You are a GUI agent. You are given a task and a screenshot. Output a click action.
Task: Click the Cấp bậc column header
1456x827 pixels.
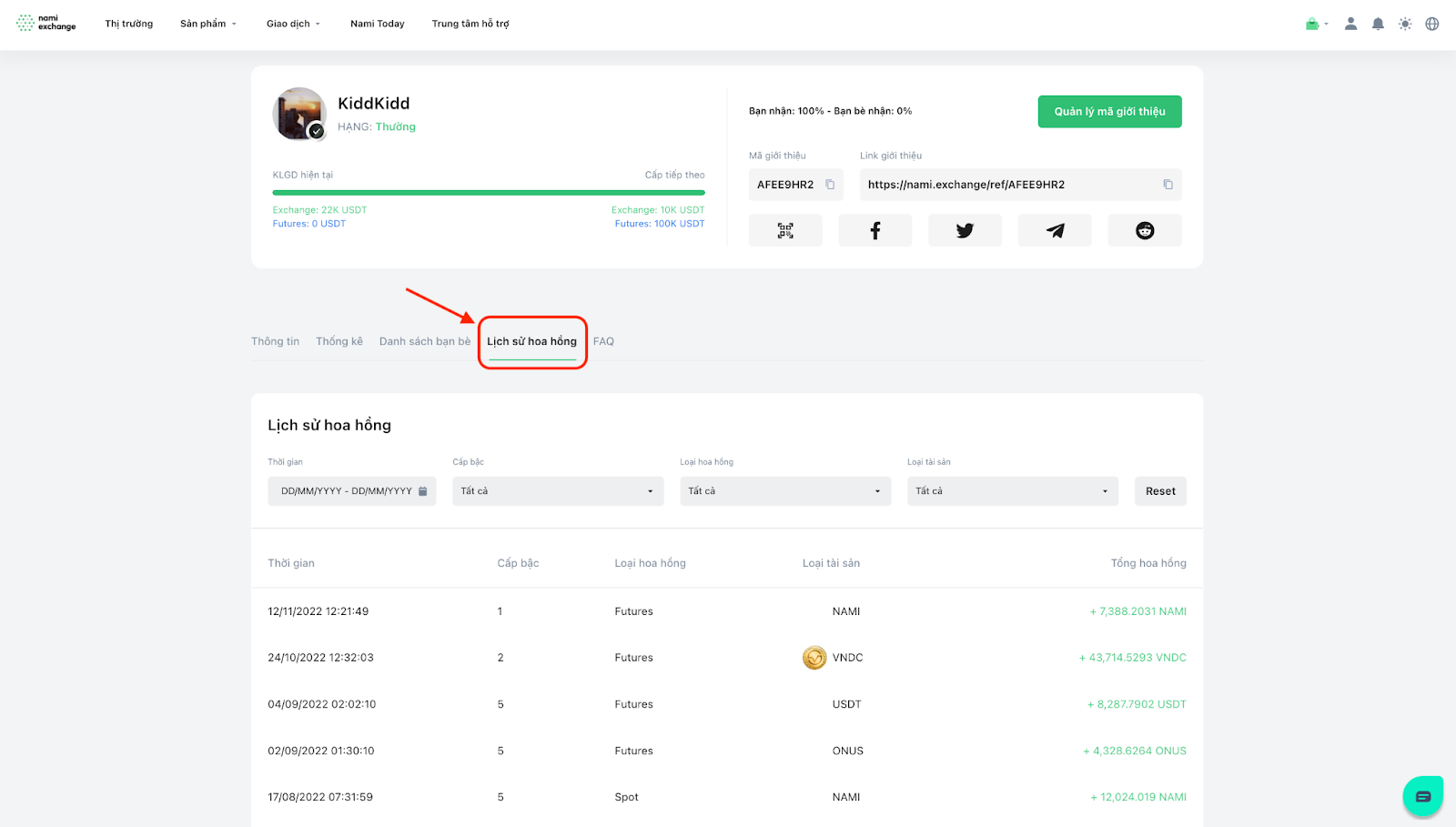[518, 563]
